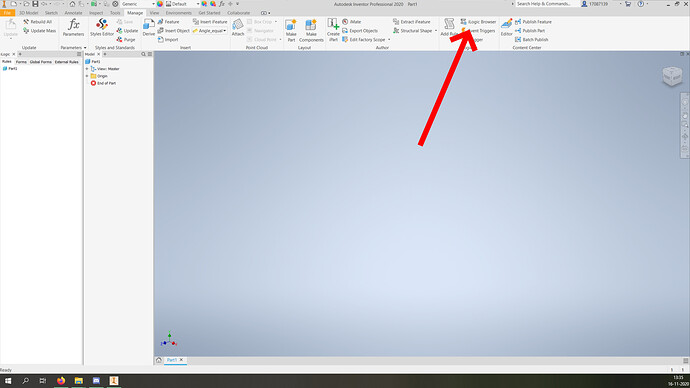Open the Generic material dropdown
The width and height of the screenshot is (690, 388).
[138, 4]
